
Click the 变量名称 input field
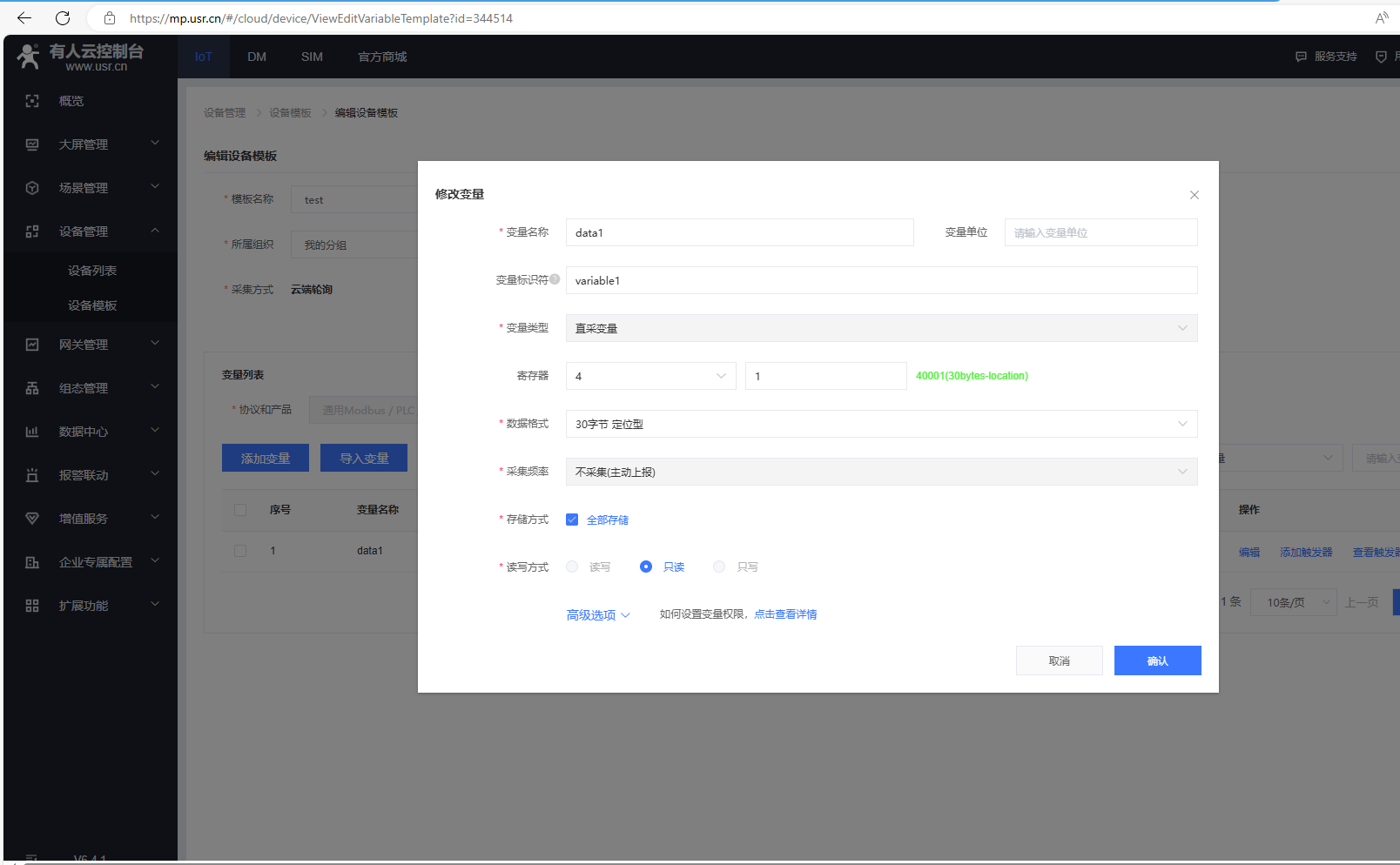[739, 232]
